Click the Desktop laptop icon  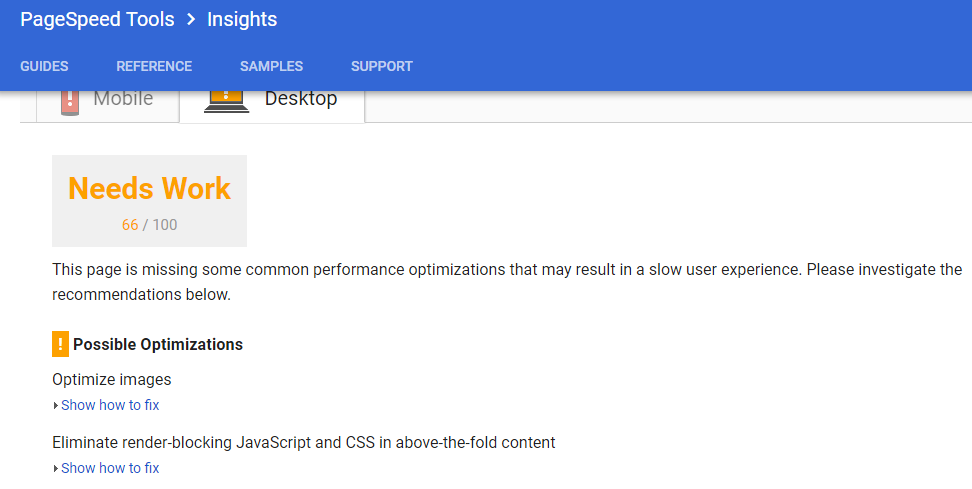coord(226,102)
